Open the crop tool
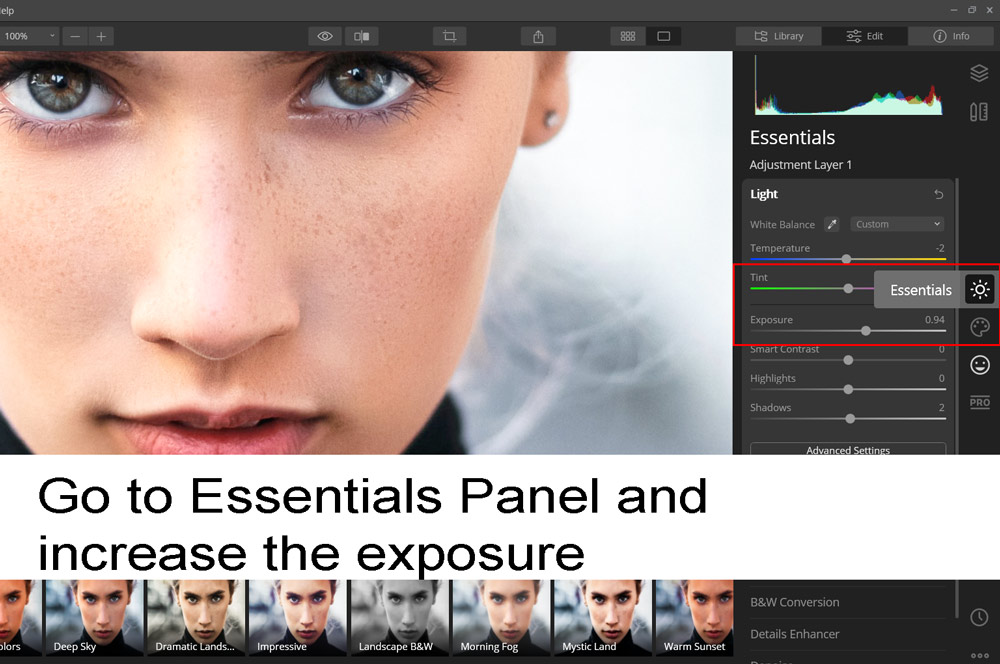The height and width of the screenshot is (664, 1000). pos(450,36)
